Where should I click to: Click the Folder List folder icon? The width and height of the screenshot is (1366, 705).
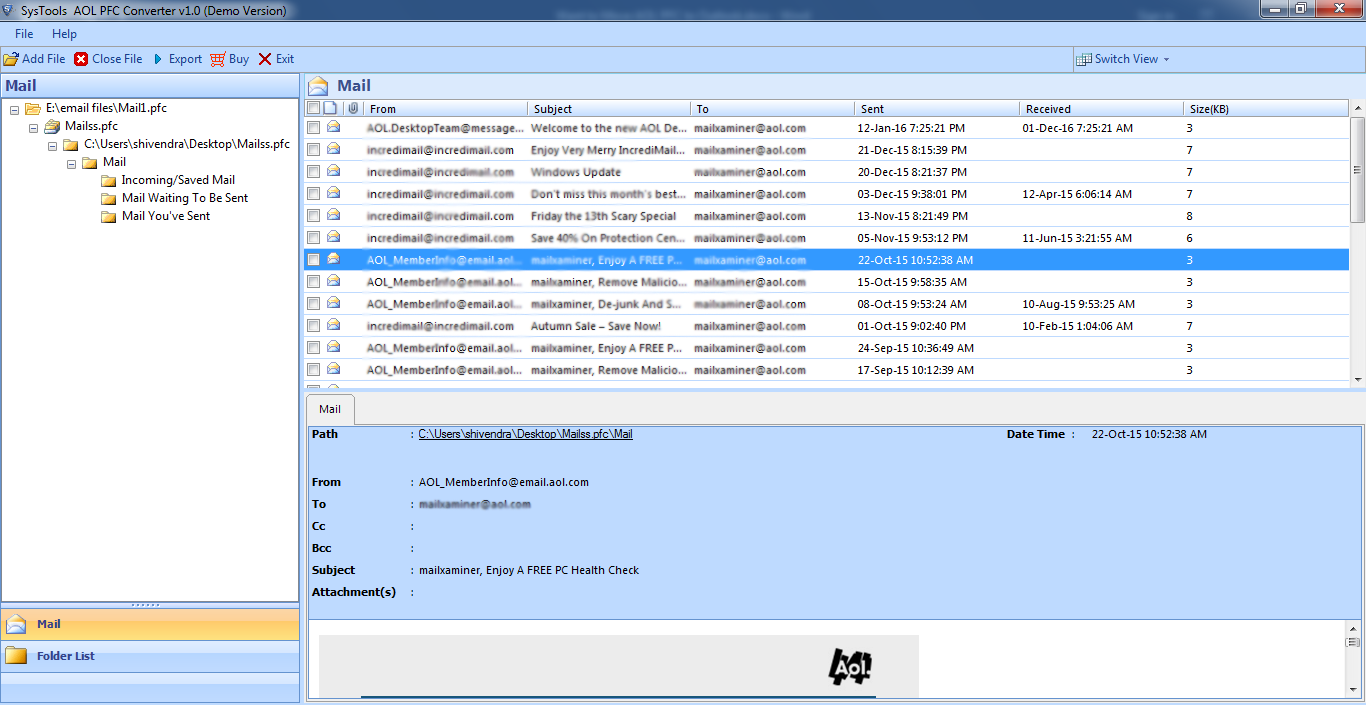pyautogui.click(x=15, y=656)
